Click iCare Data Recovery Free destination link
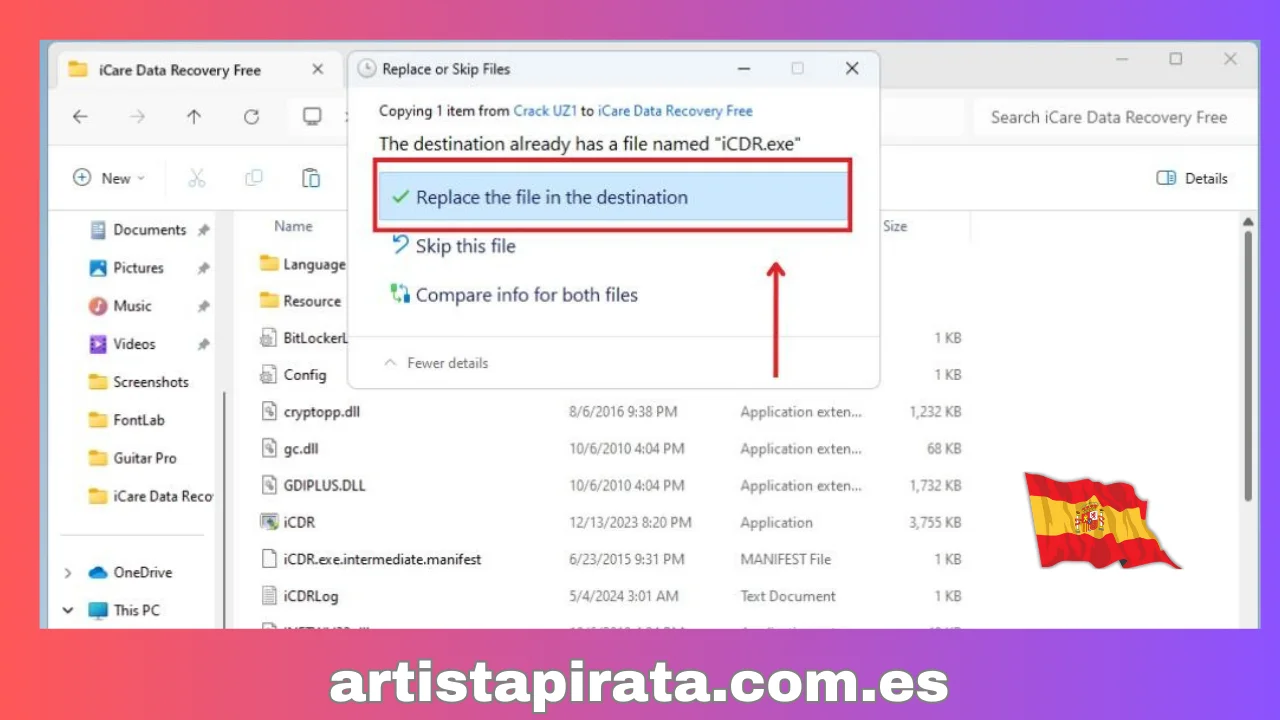 click(x=675, y=111)
